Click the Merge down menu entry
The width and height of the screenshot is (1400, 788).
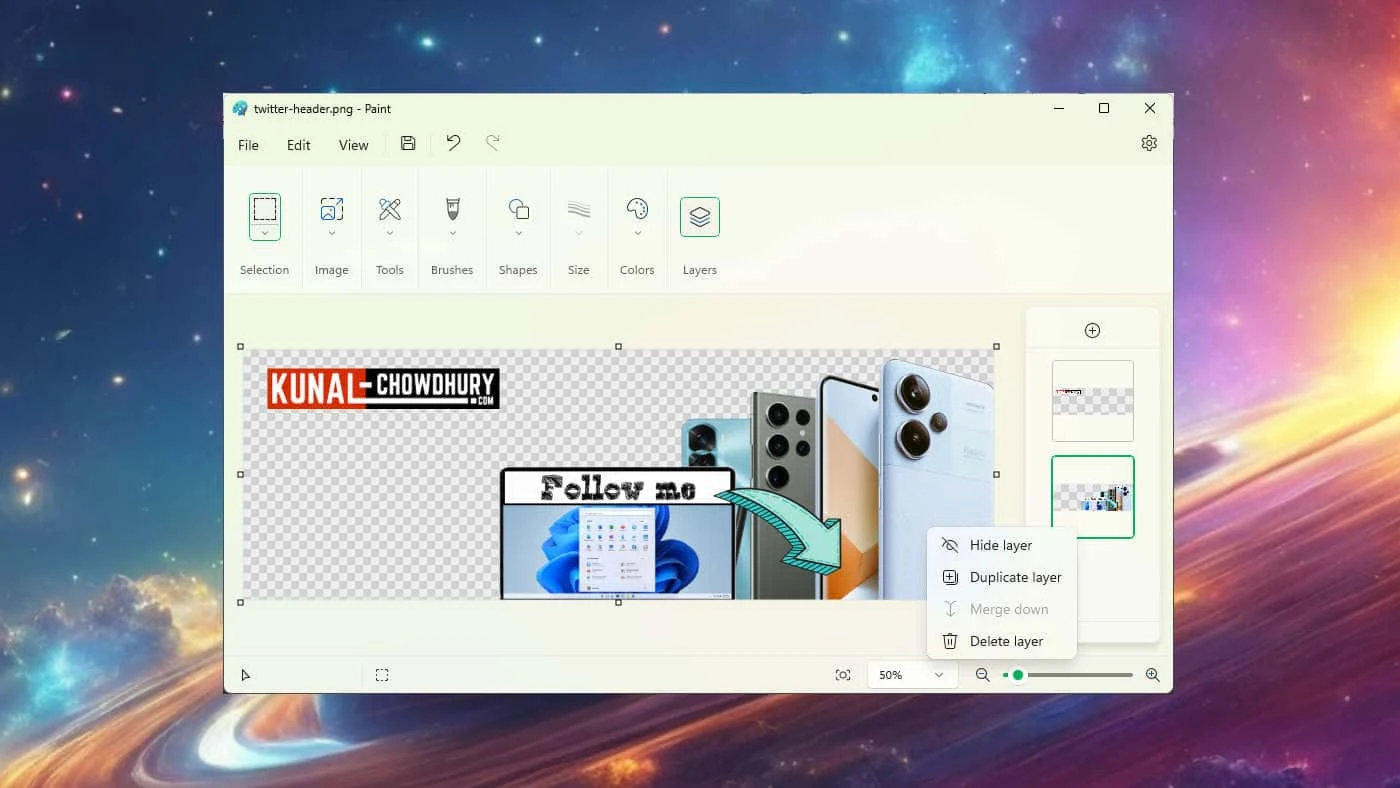tap(1002, 609)
